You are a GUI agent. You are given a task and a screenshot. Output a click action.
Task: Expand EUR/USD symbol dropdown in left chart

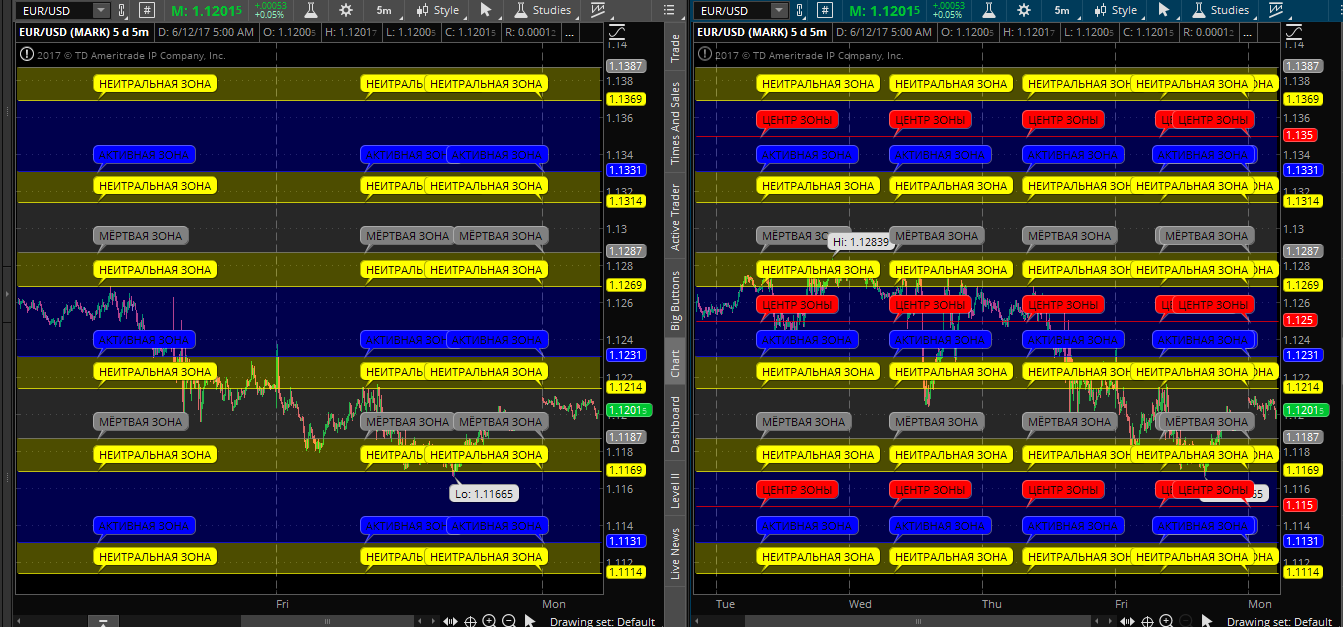coord(101,10)
